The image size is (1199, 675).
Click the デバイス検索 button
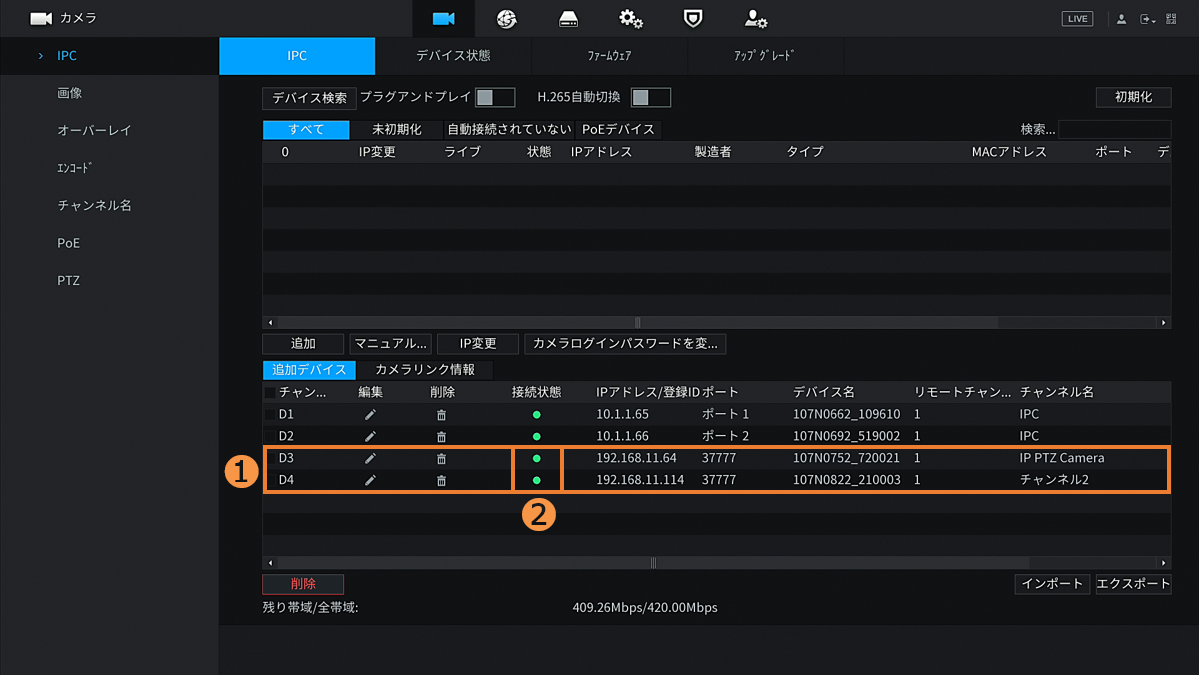pyautogui.click(x=309, y=98)
